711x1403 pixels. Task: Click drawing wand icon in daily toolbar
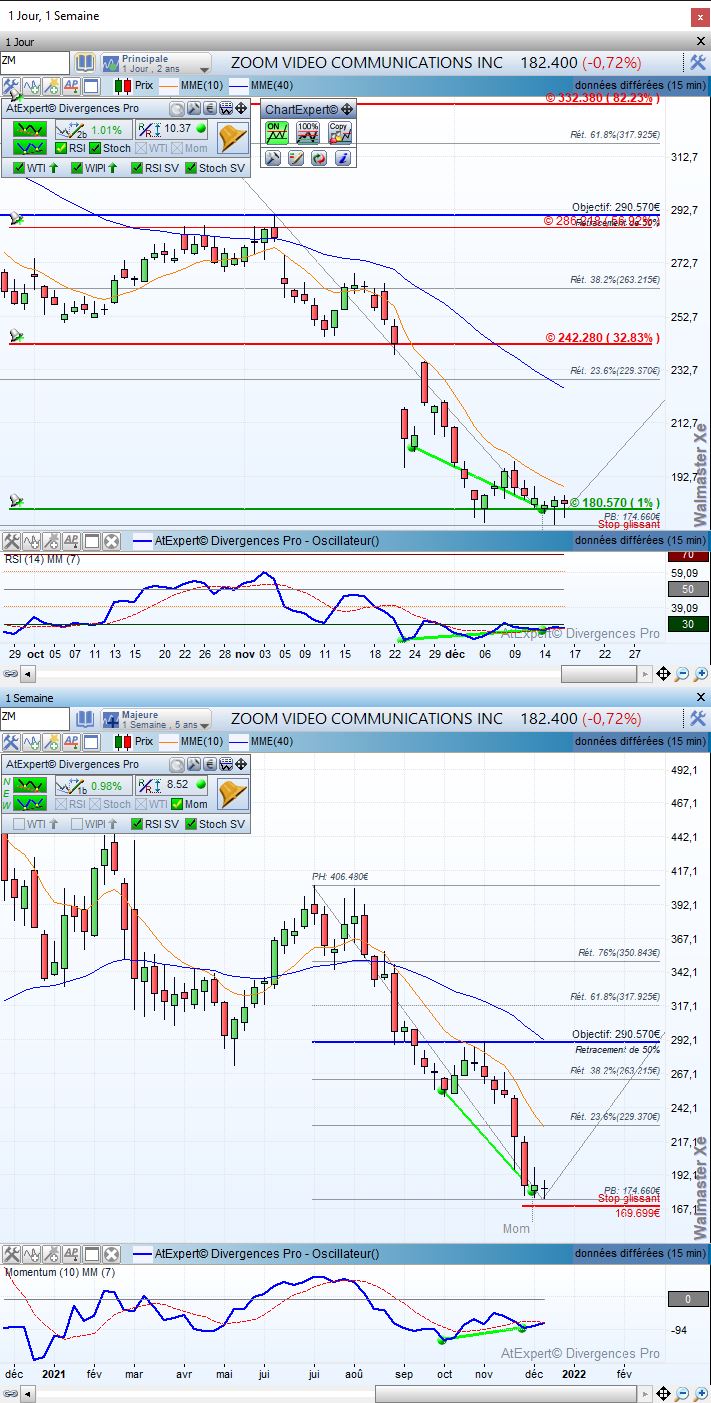click(51, 86)
